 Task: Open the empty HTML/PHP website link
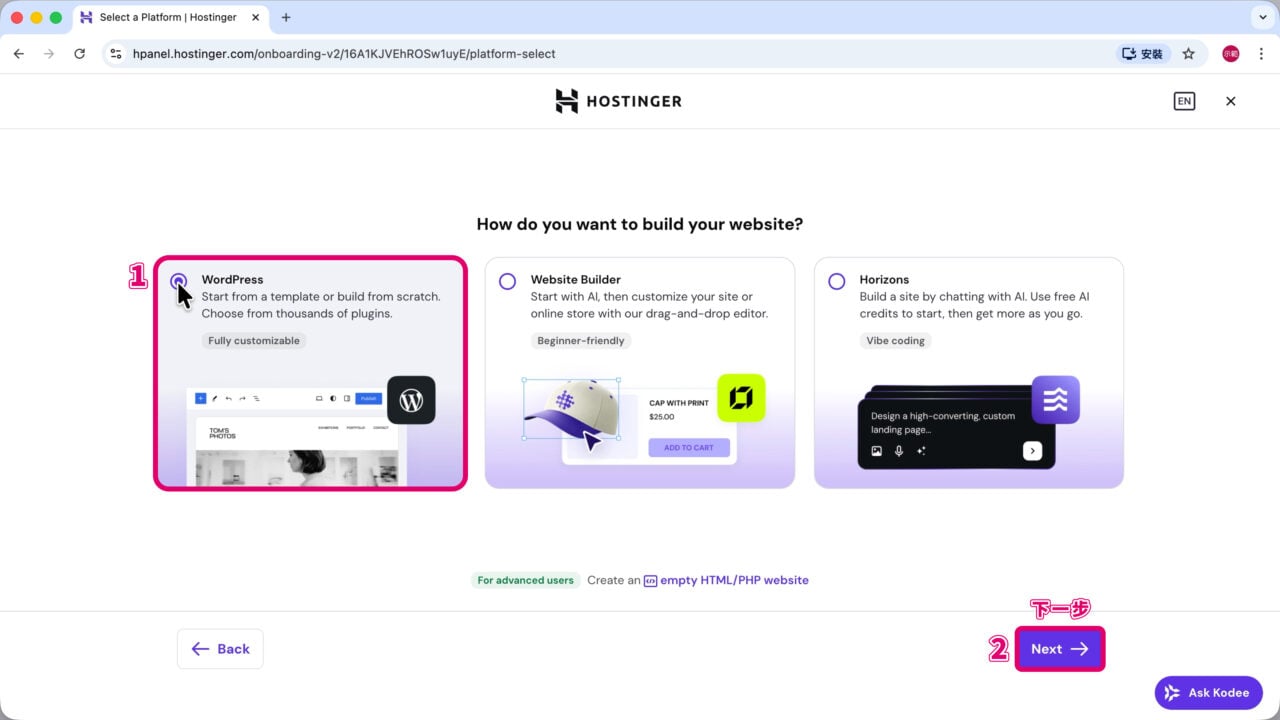pos(734,580)
